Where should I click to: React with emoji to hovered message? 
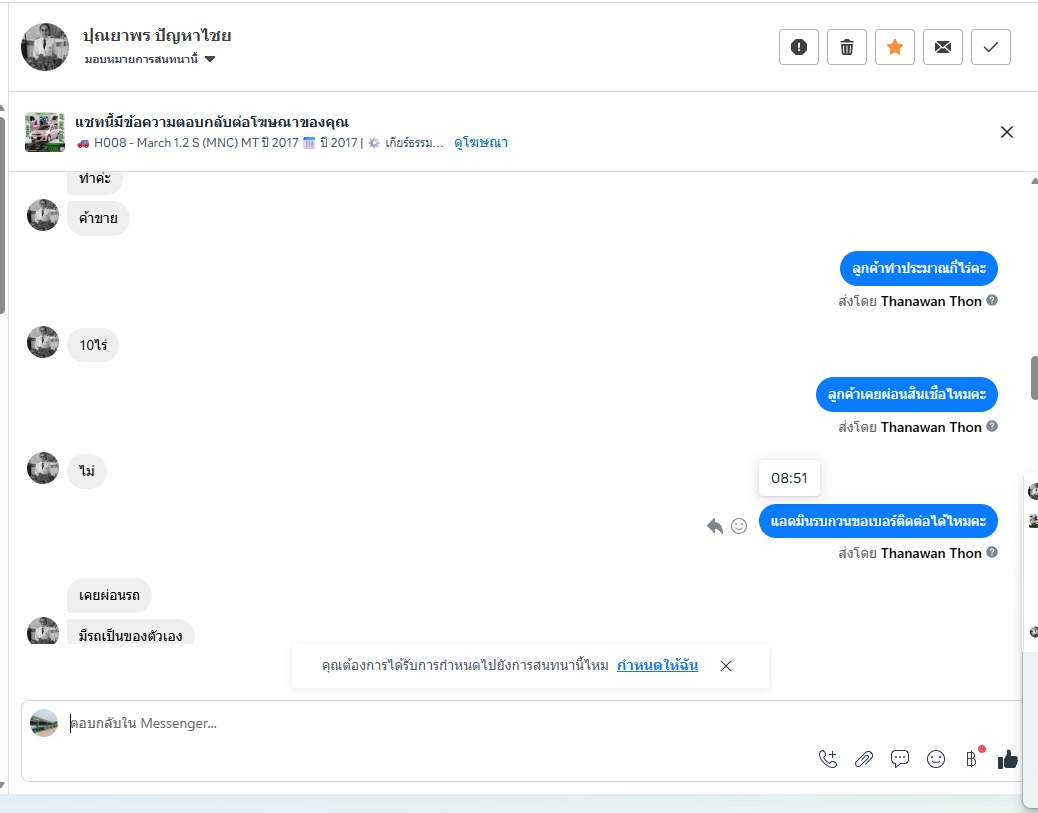pos(739,526)
